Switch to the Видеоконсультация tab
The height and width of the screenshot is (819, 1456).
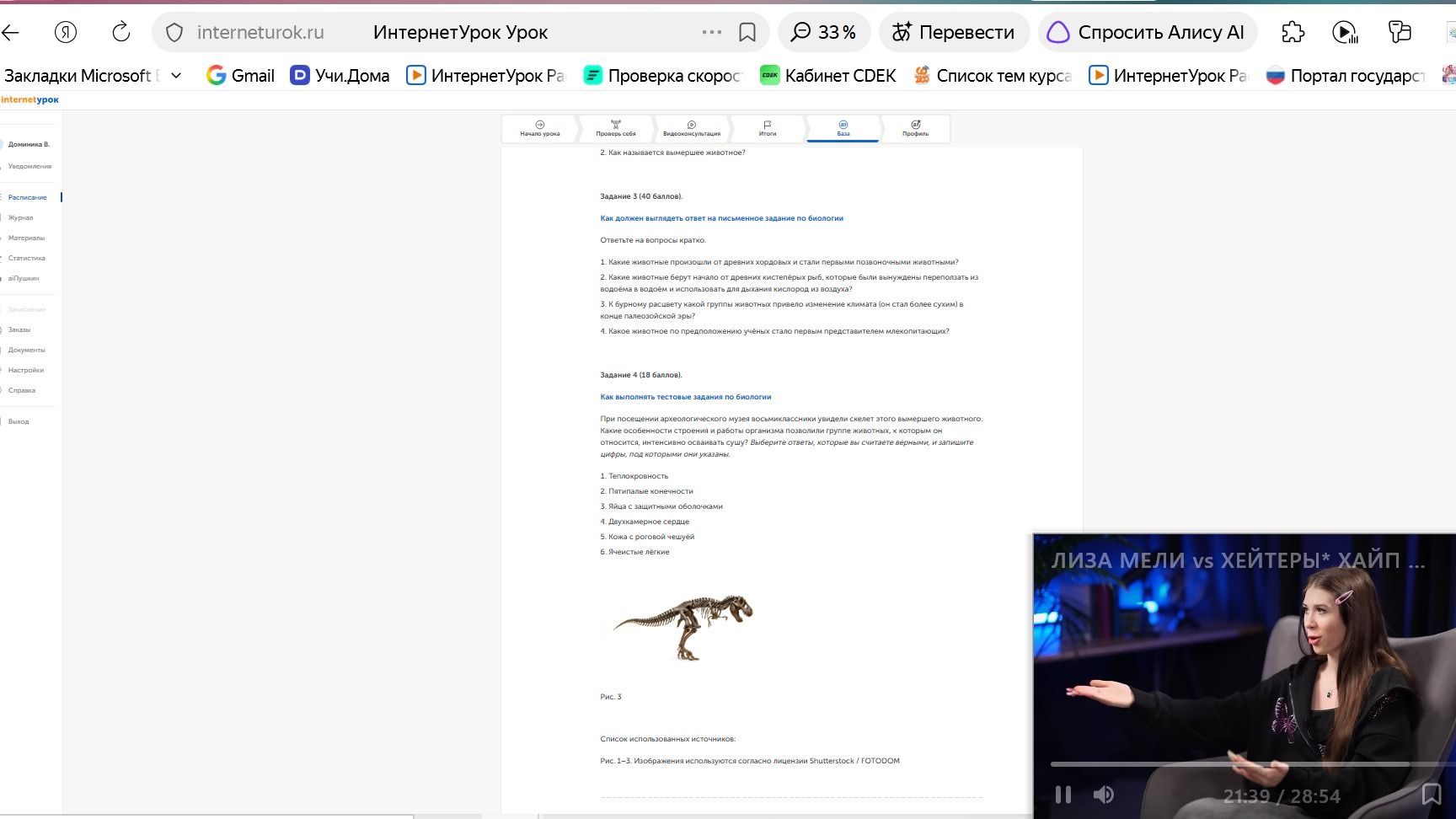coord(692,129)
